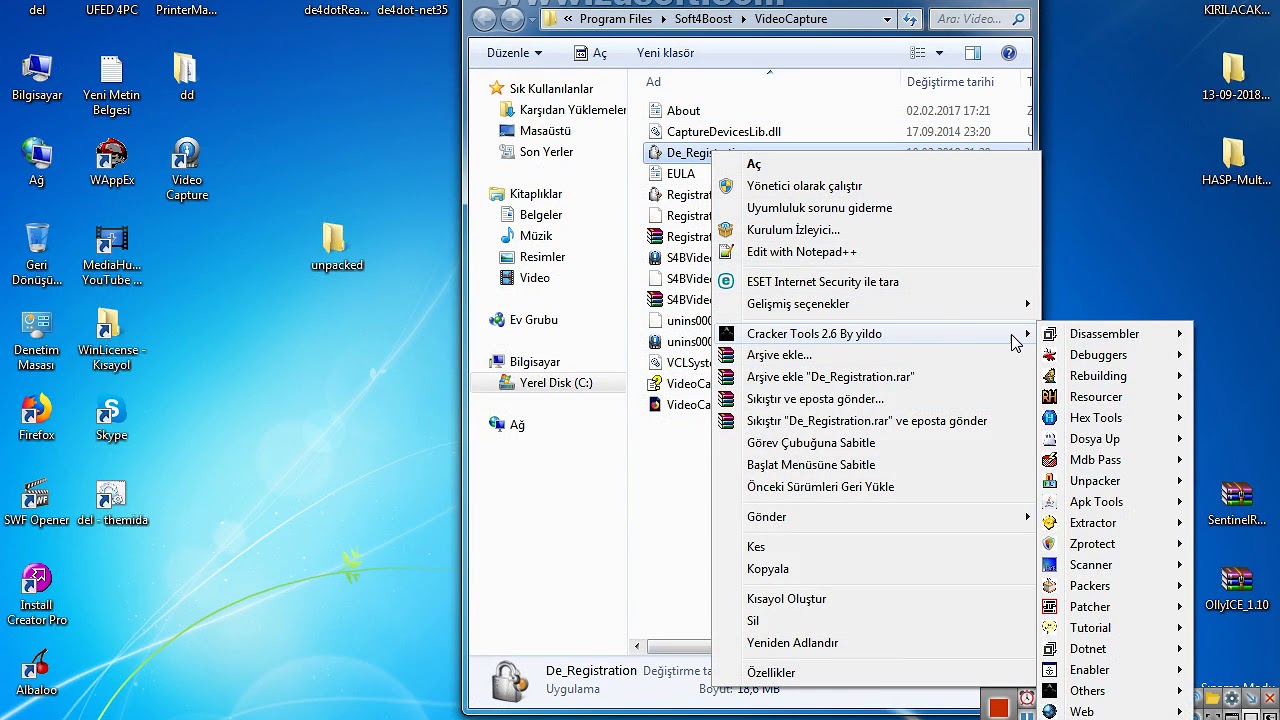1280x720 pixels.
Task: Choose Yeniden Adlandır in context menu
Action: click(792, 643)
